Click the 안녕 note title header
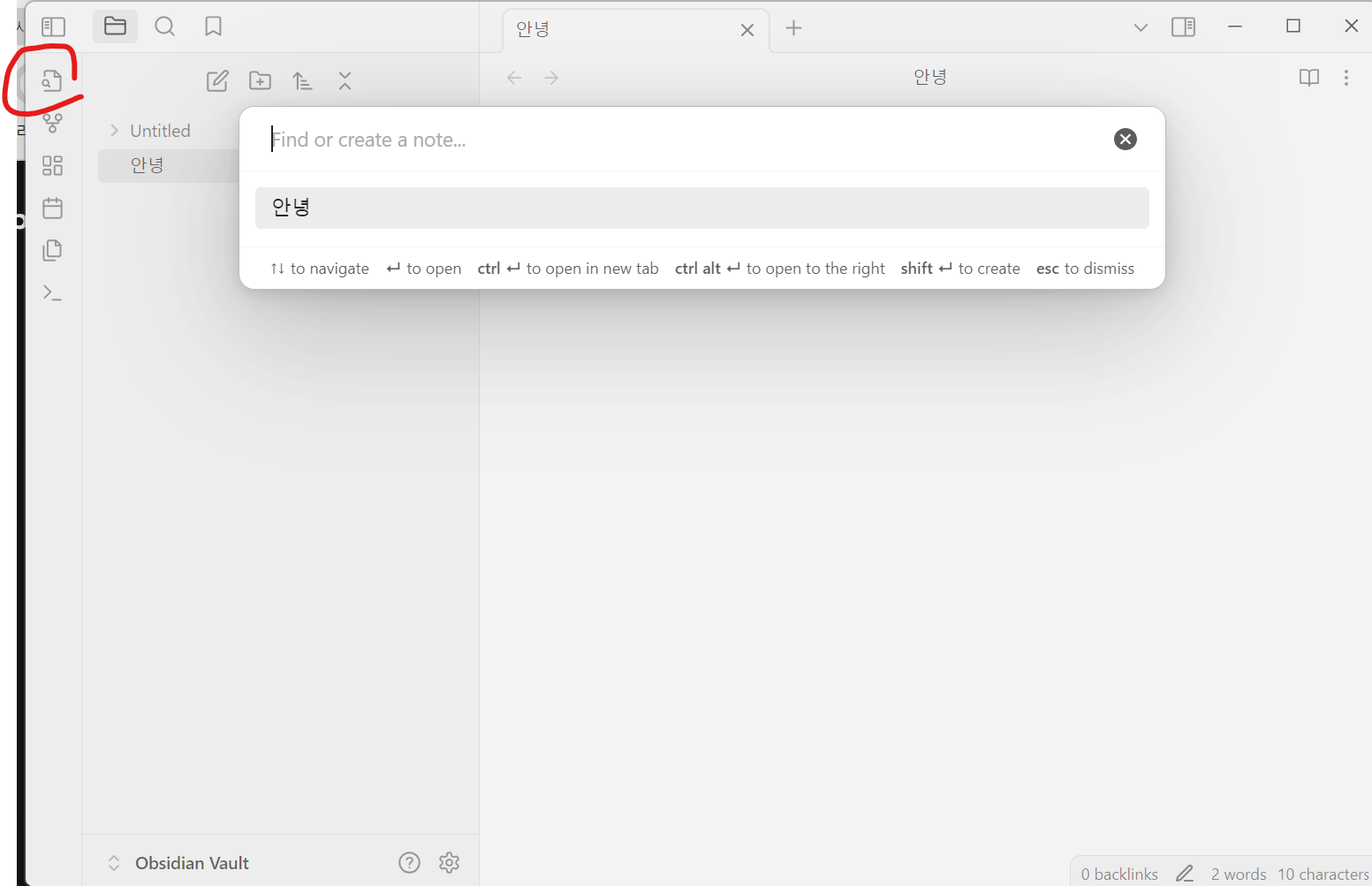The width and height of the screenshot is (1372, 886). 930,77
